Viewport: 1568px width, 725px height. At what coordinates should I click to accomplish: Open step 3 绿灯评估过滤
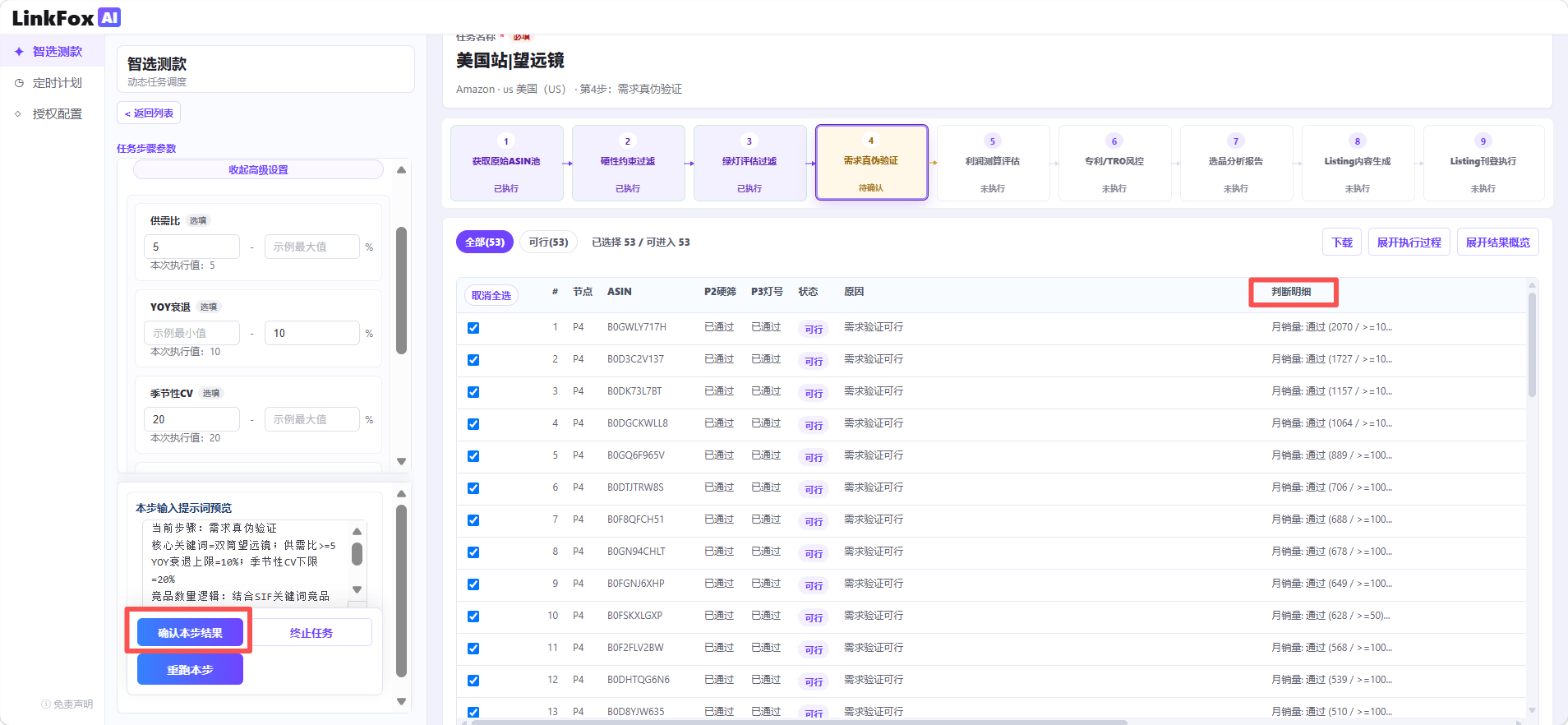pyautogui.click(x=749, y=163)
